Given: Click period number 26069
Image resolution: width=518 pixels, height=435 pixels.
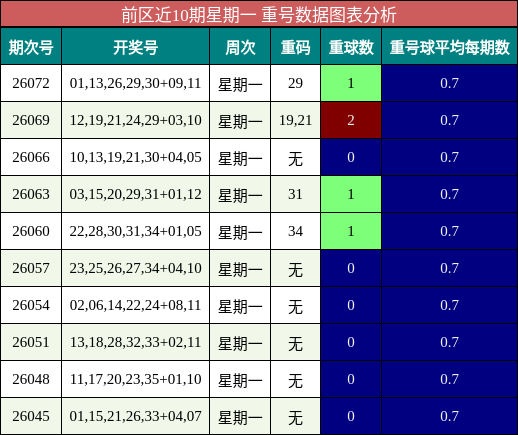Looking at the screenshot, I should point(31,120).
